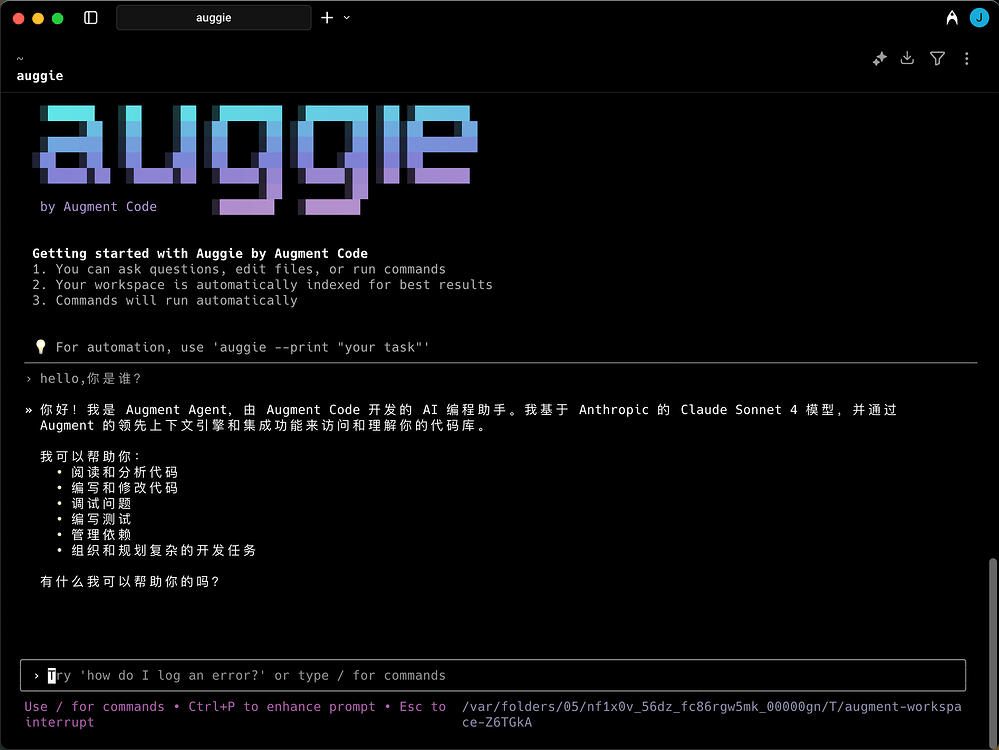Click the workspace path '/var/folders/05/...'
Viewport: 999px width, 750px height.
pyautogui.click(x=712, y=714)
